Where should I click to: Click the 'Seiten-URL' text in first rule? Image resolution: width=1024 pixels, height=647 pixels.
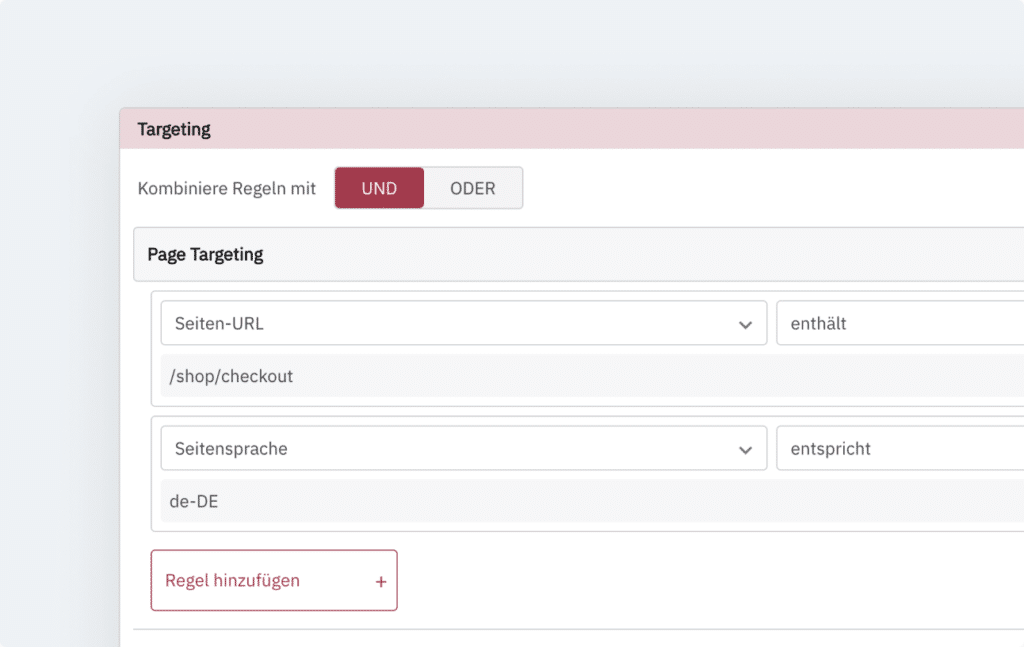[219, 324]
